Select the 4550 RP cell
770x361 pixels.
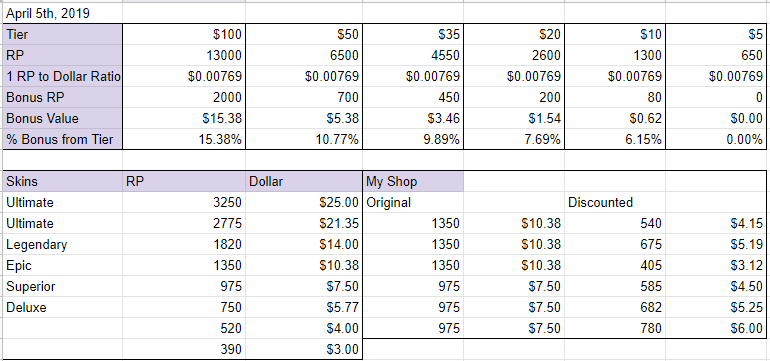(413, 55)
